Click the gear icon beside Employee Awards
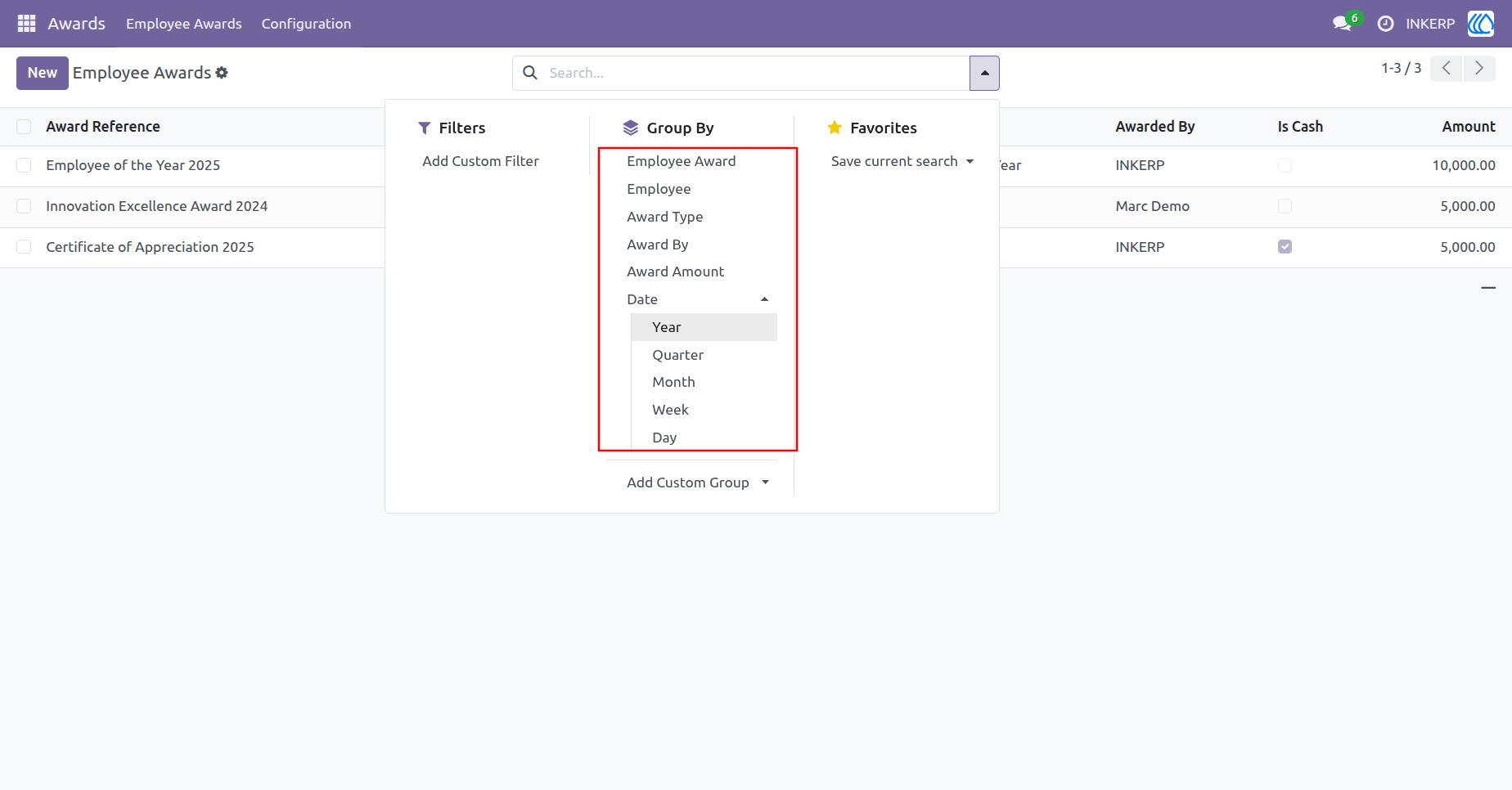 pos(222,73)
